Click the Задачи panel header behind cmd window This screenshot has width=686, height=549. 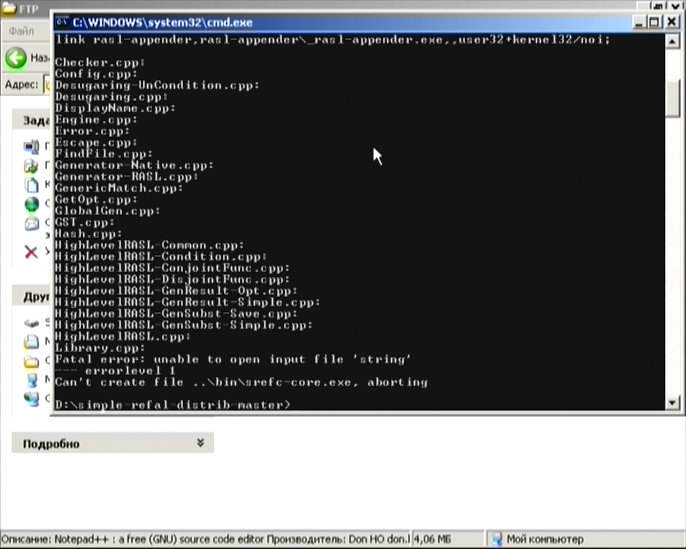(x=32, y=120)
